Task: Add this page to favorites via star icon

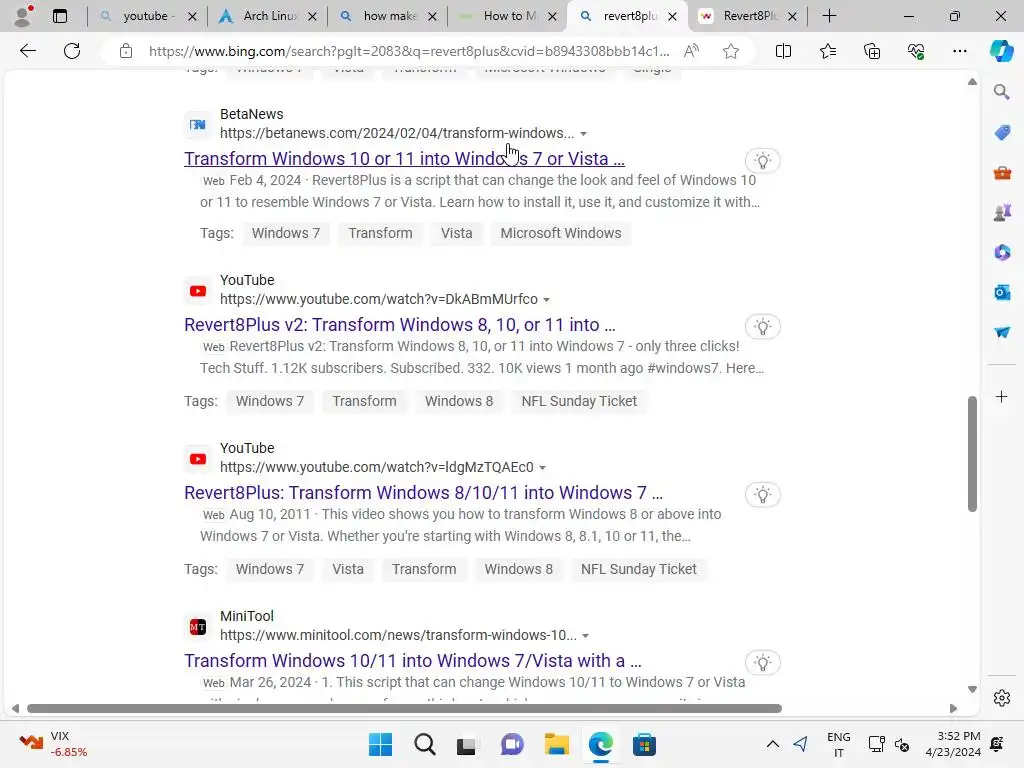Action: pyautogui.click(x=731, y=51)
